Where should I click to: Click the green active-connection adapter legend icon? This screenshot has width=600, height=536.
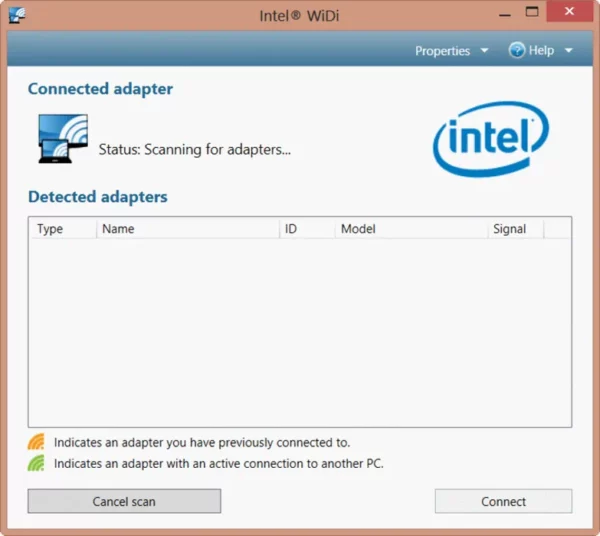pos(36,463)
